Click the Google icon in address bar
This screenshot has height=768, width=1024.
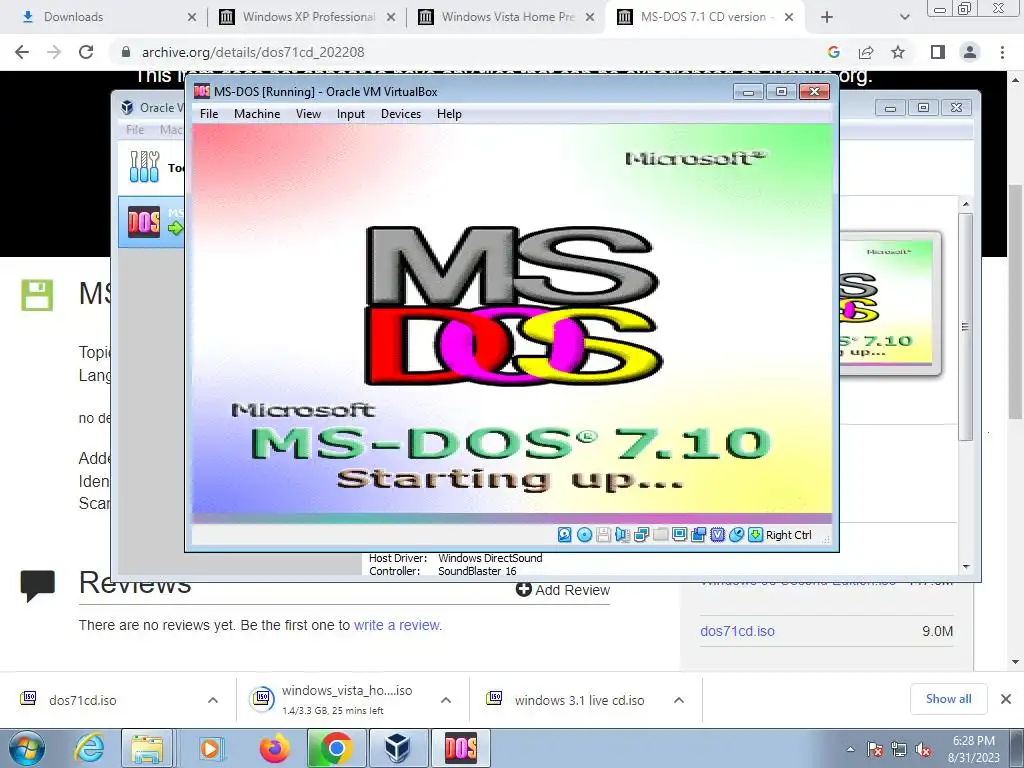833,52
